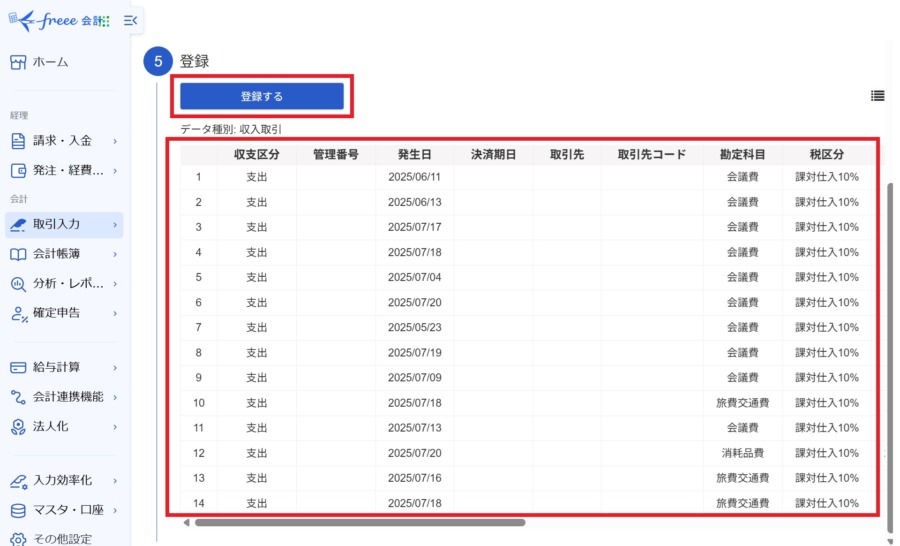Open the その他設定 menu label

click(62, 539)
